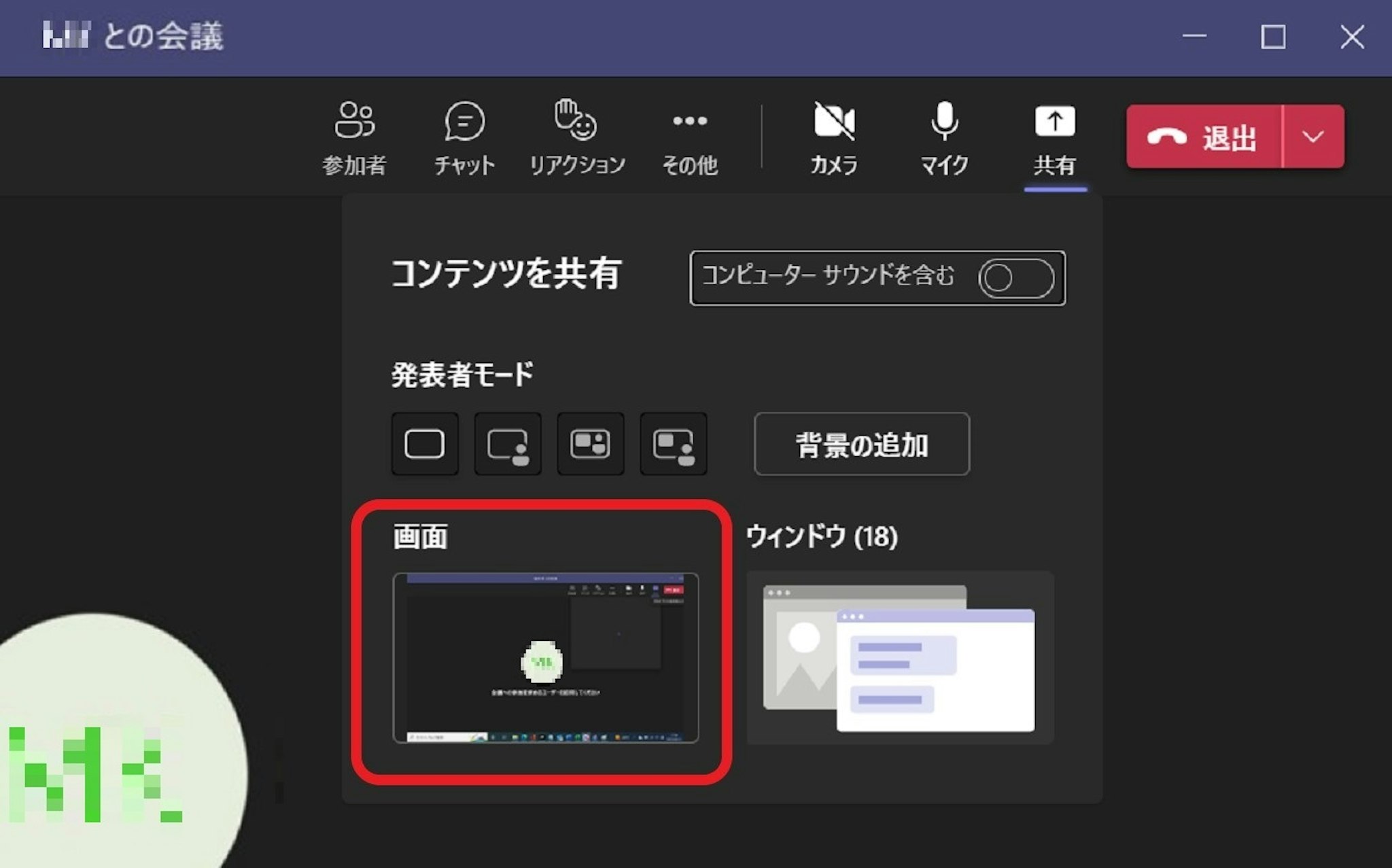Maximize the meeting window
Image resolution: width=1392 pixels, height=868 pixels.
pos(1273,37)
